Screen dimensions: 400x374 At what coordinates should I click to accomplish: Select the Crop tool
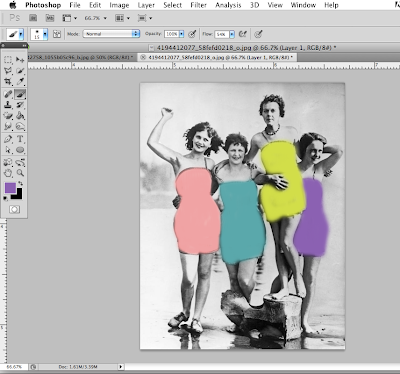pyautogui.click(x=8, y=81)
